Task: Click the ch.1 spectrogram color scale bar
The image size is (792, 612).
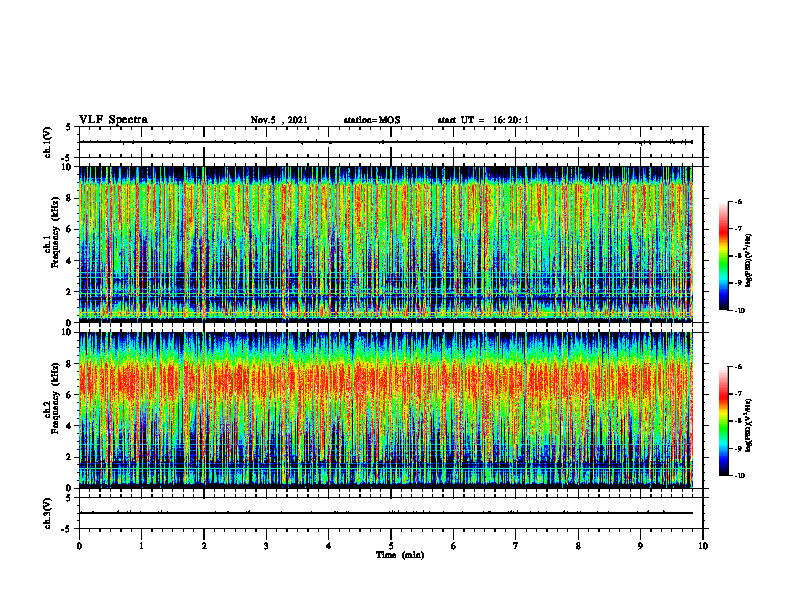Action: click(x=724, y=256)
